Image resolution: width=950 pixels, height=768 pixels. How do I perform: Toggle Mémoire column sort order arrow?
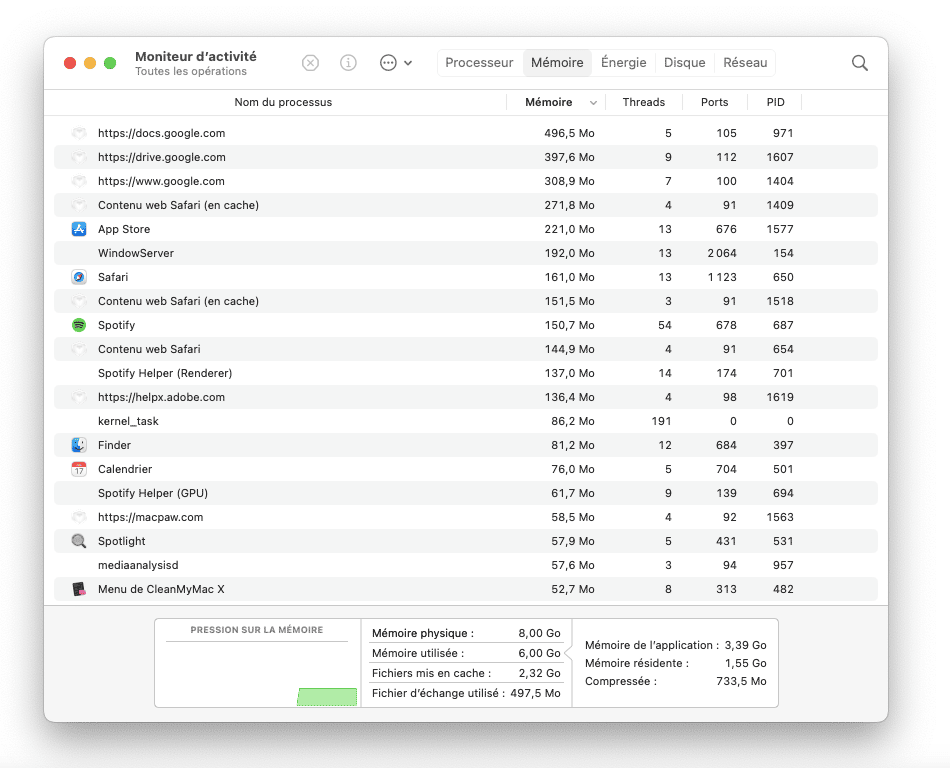pos(593,103)
